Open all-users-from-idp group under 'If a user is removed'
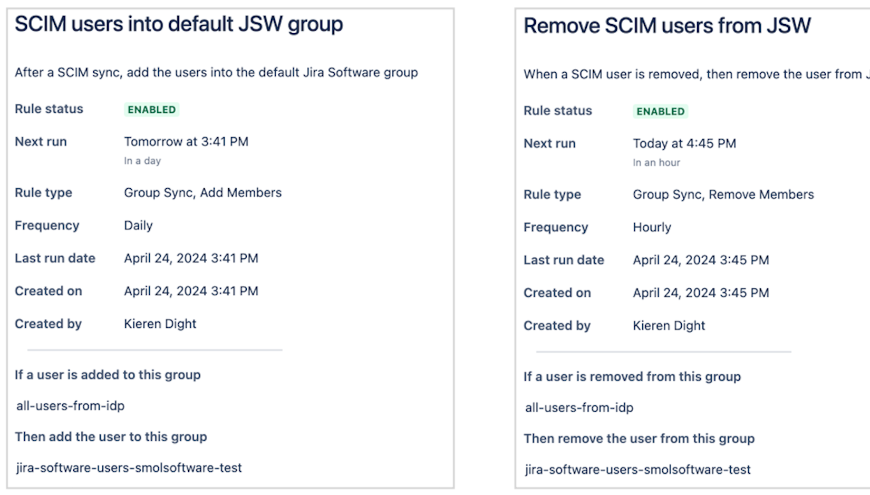870x495 pixels. tap(579, 407)
